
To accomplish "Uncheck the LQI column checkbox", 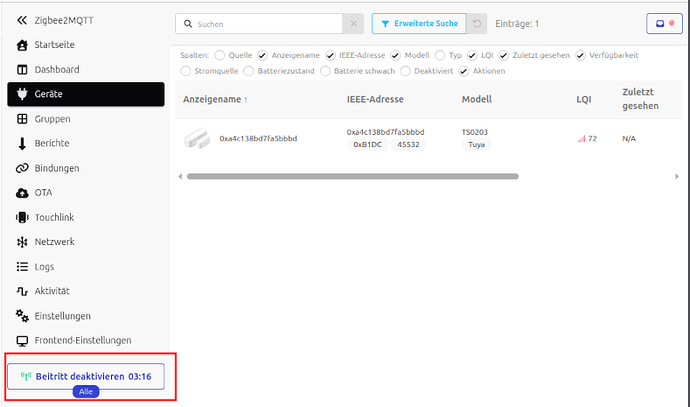I will [x=476, y=55].
